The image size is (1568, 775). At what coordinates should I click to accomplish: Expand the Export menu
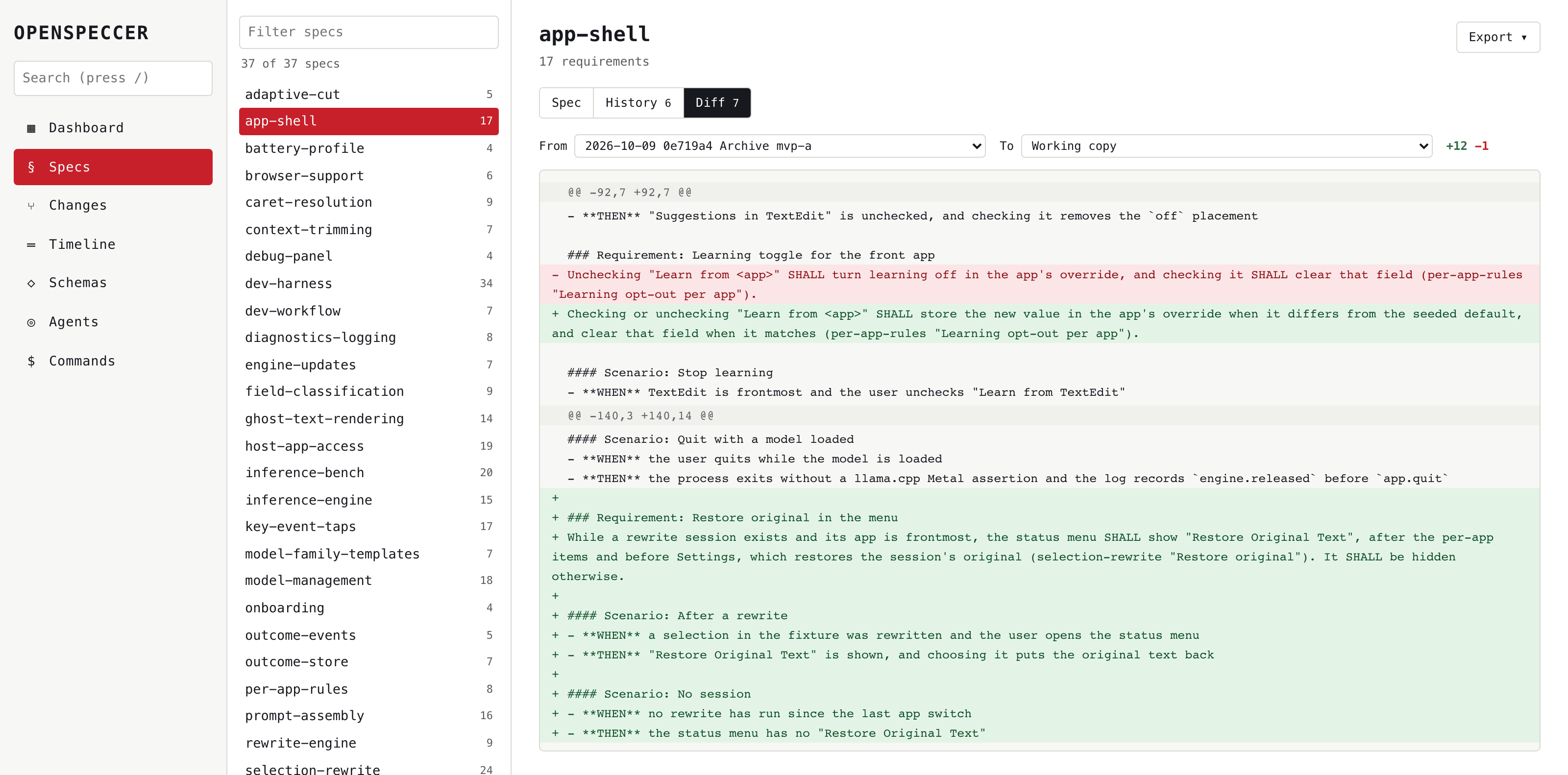pos(1497,37)
